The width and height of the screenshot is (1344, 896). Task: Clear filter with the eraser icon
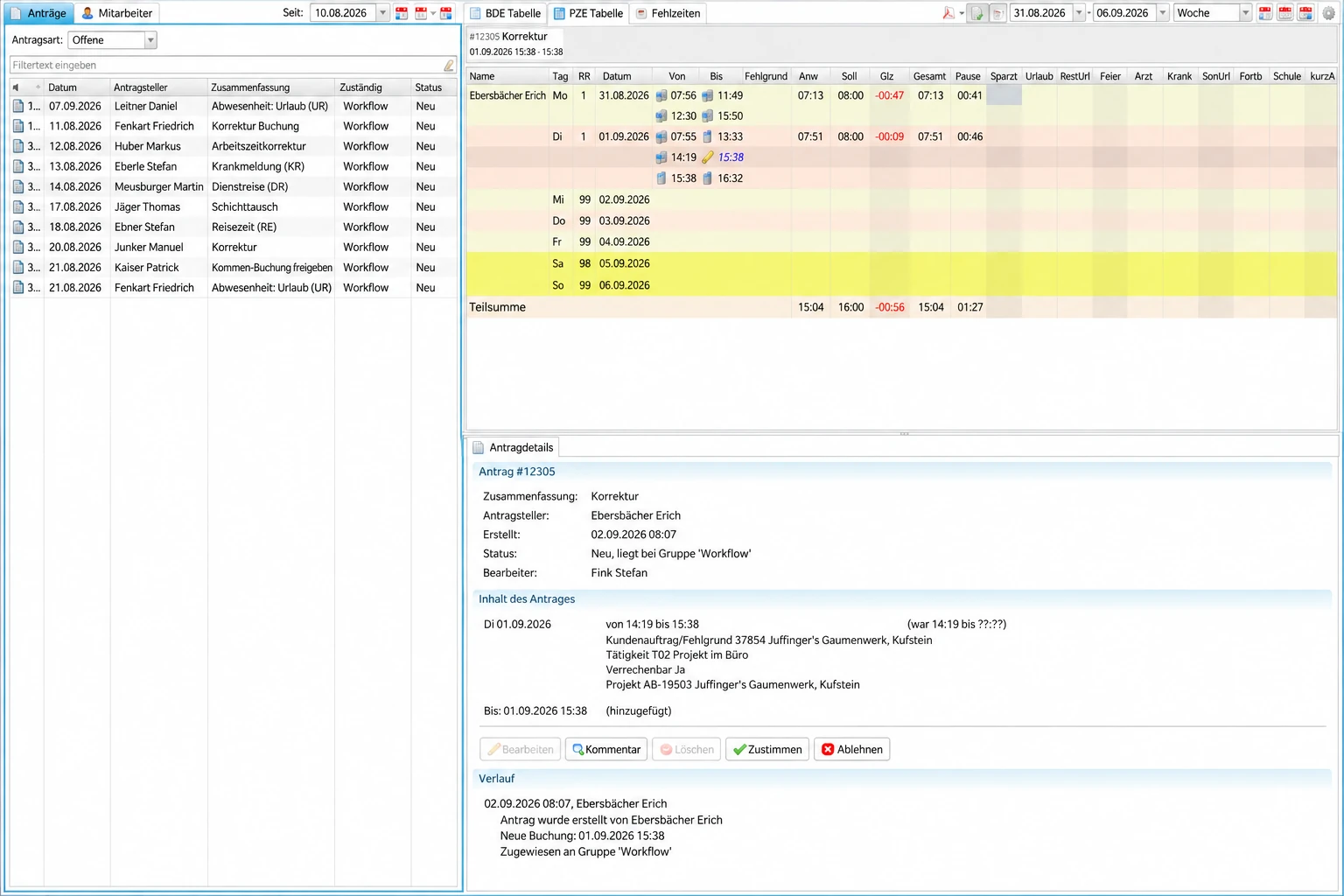point(449,66)
